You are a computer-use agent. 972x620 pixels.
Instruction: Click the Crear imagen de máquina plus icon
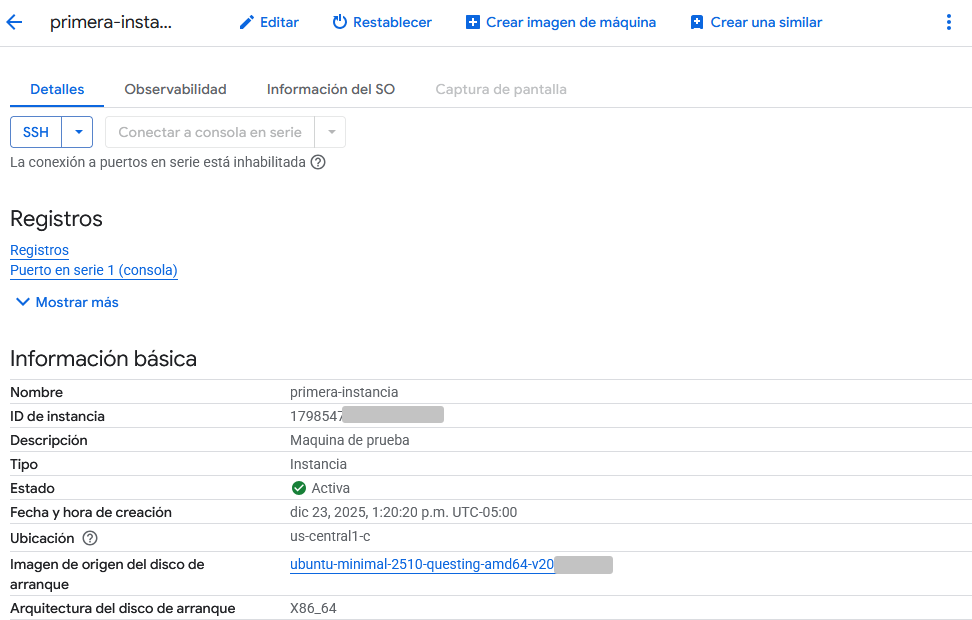473,22
